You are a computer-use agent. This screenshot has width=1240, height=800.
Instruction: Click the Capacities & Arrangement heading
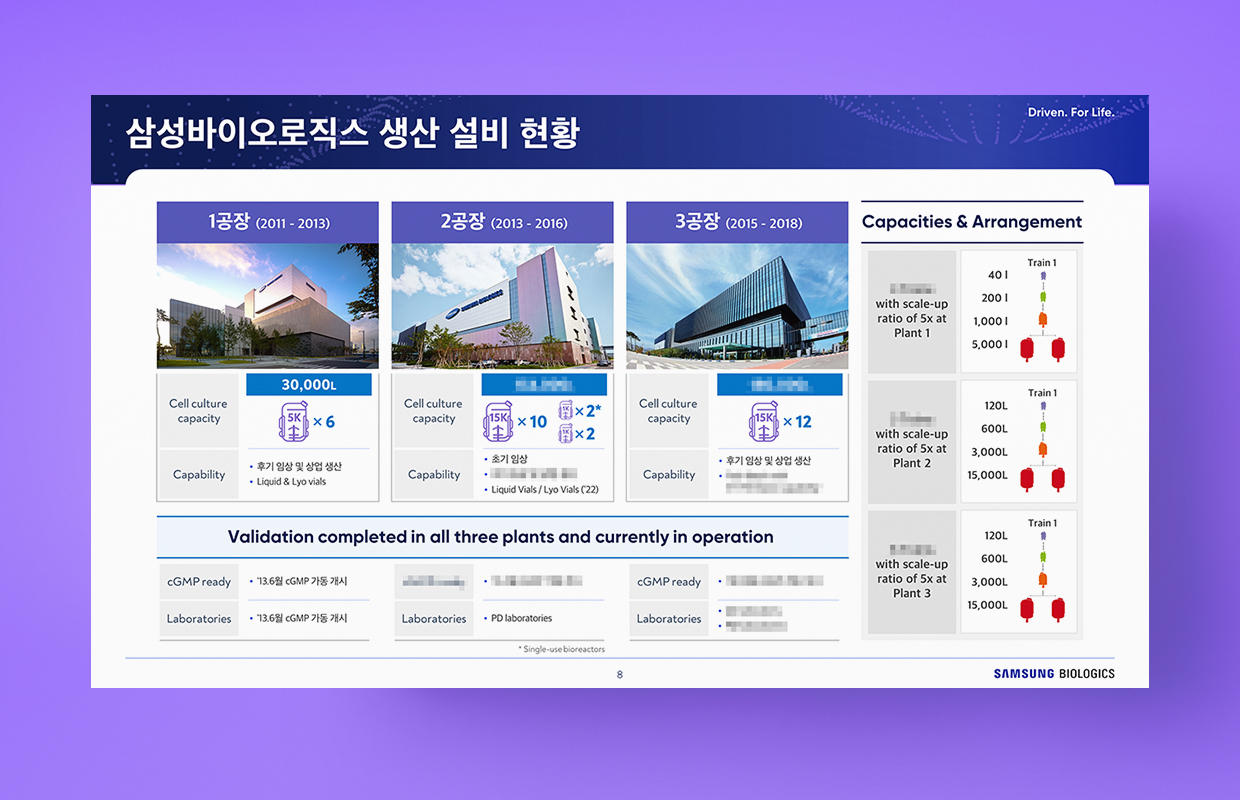click(x=972, y=222)
